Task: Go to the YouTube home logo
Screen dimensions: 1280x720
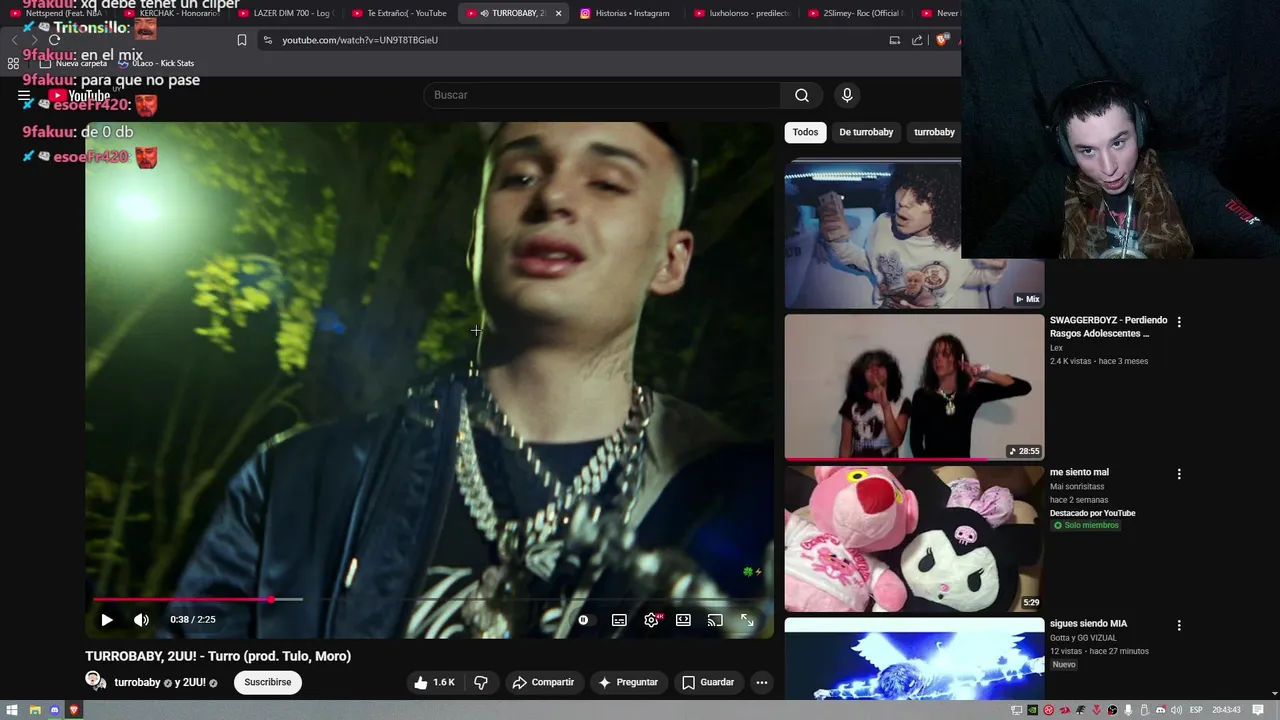Action: [80, 96]
